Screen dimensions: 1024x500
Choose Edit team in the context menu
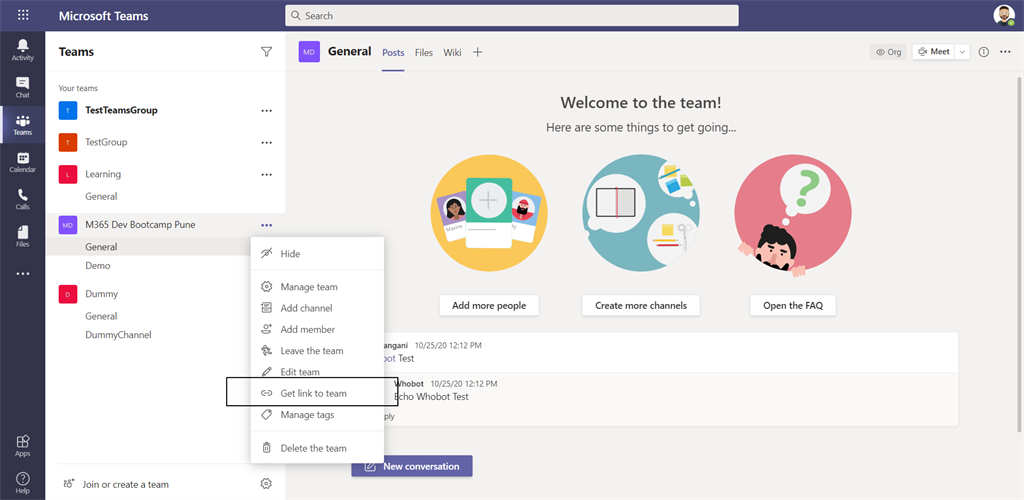(317, 372)
